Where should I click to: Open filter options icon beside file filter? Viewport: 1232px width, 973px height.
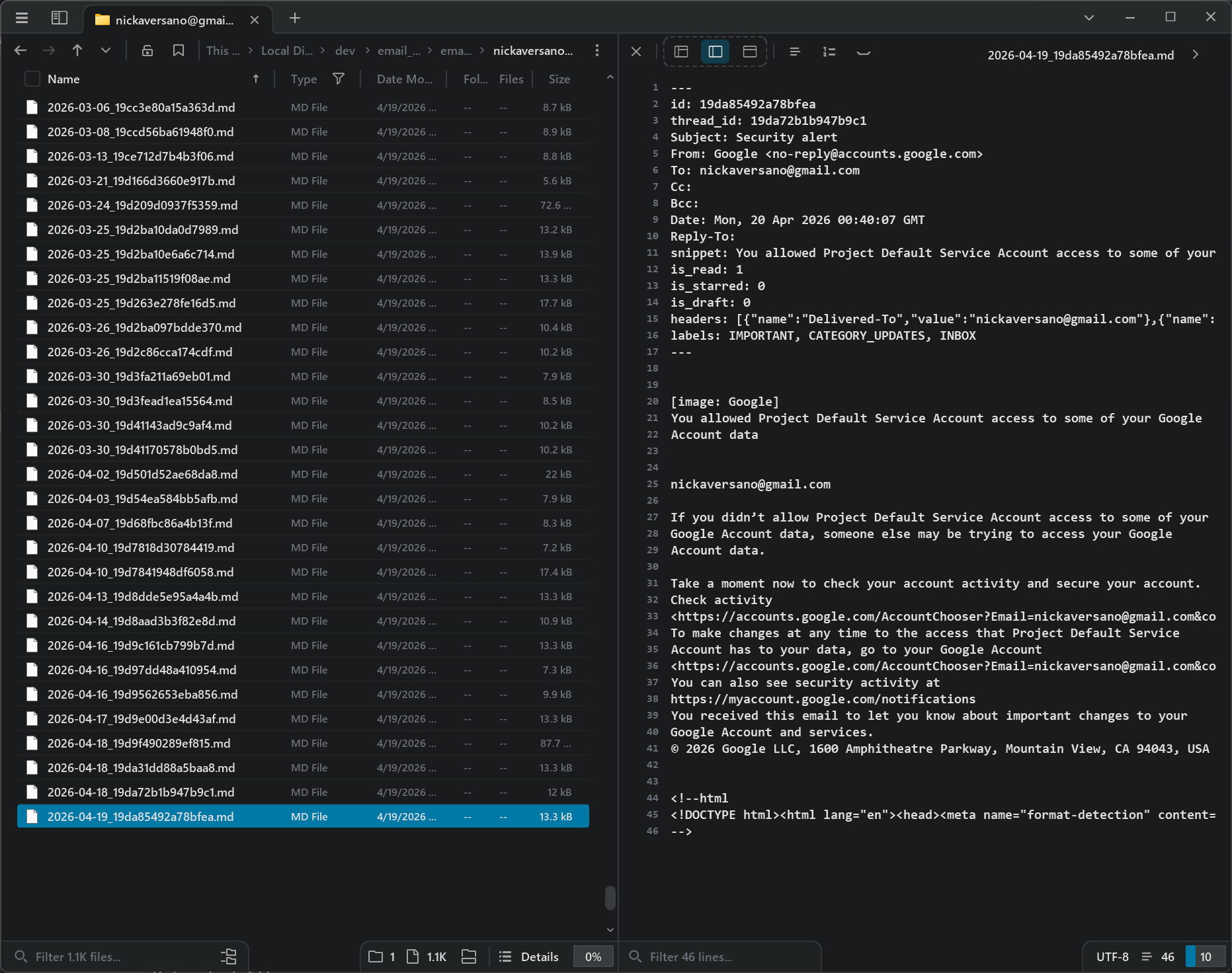tap(229, 956)
